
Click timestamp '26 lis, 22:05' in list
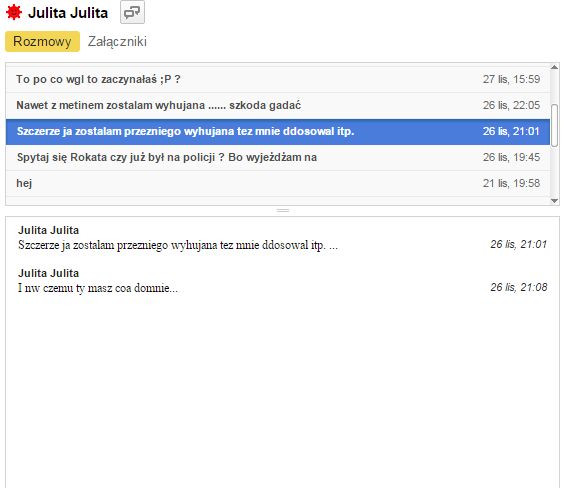[x=511, y=105]
